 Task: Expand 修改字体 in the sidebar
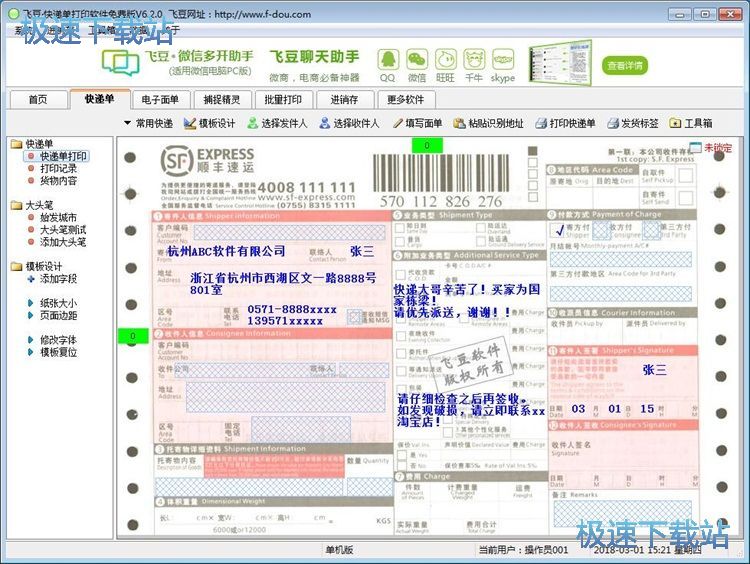[x=53, y=340]
